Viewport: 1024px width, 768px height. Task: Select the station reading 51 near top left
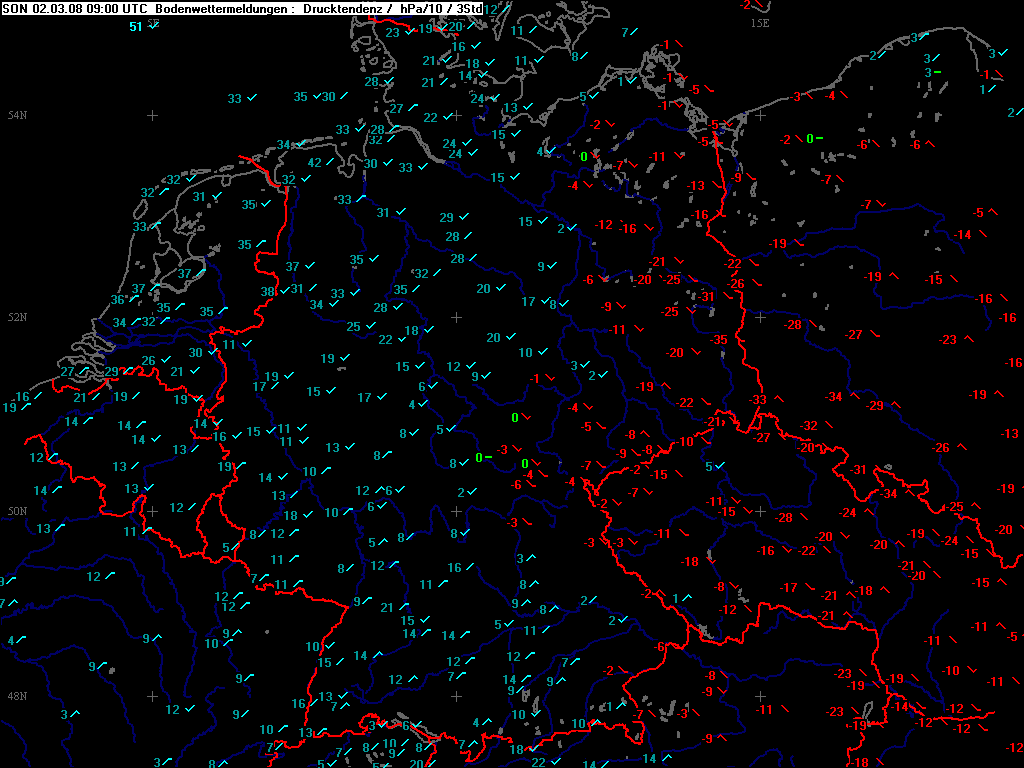136,27
